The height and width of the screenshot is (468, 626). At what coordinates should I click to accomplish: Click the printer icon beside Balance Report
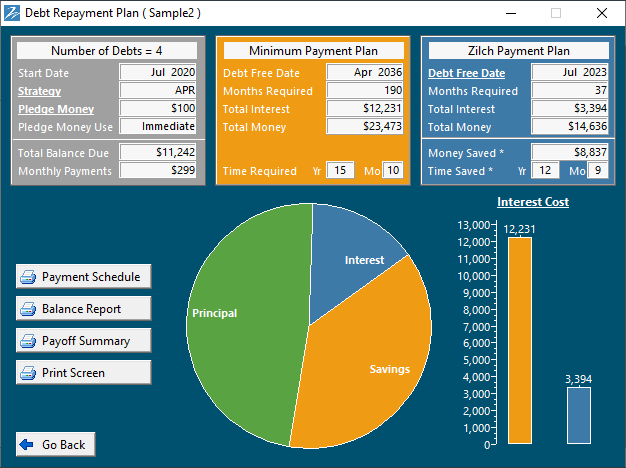click(x=29, y=309)
